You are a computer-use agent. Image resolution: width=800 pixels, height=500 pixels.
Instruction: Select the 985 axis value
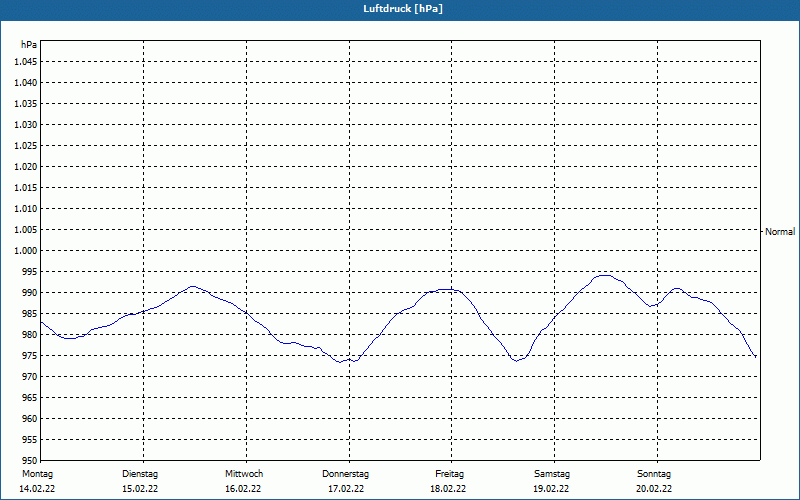point(30,314)
